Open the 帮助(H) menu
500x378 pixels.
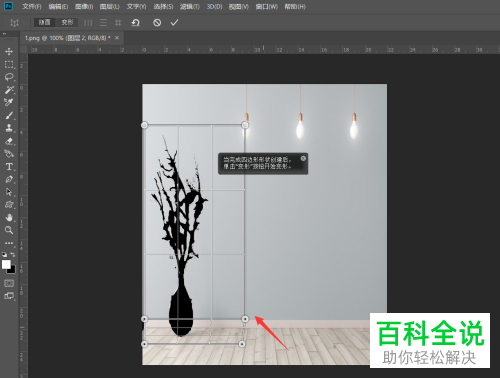[295, 6]
